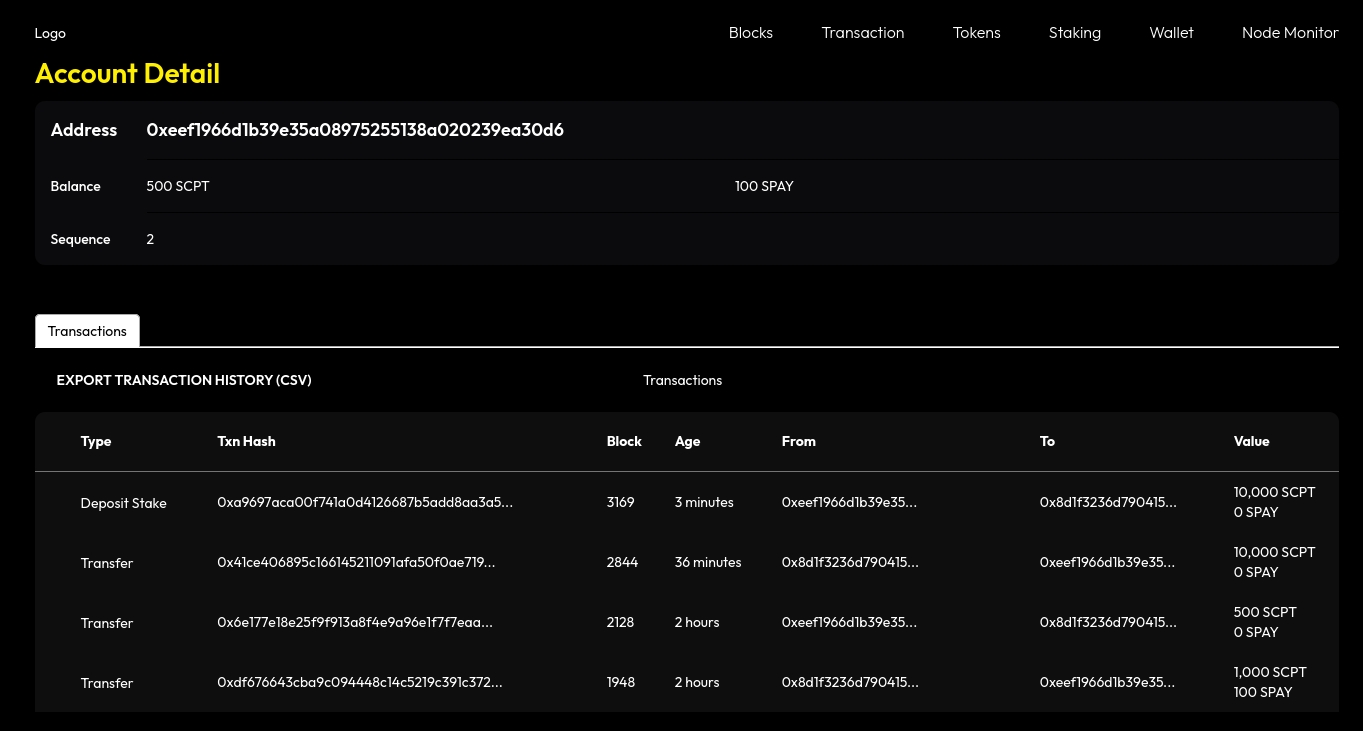Open the To address in block 2844 row
Image resolution: width=1363 pixels, height=731 pixels.
tap(1107, 562)
